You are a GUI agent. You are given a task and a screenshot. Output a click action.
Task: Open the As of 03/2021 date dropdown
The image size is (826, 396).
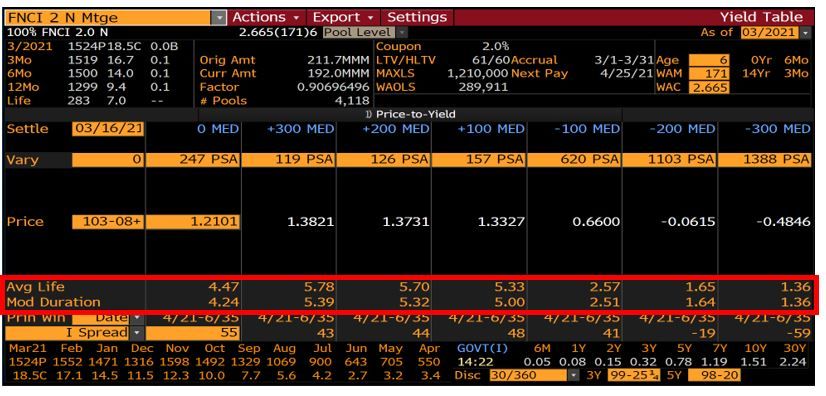click(x=806, y=33)
